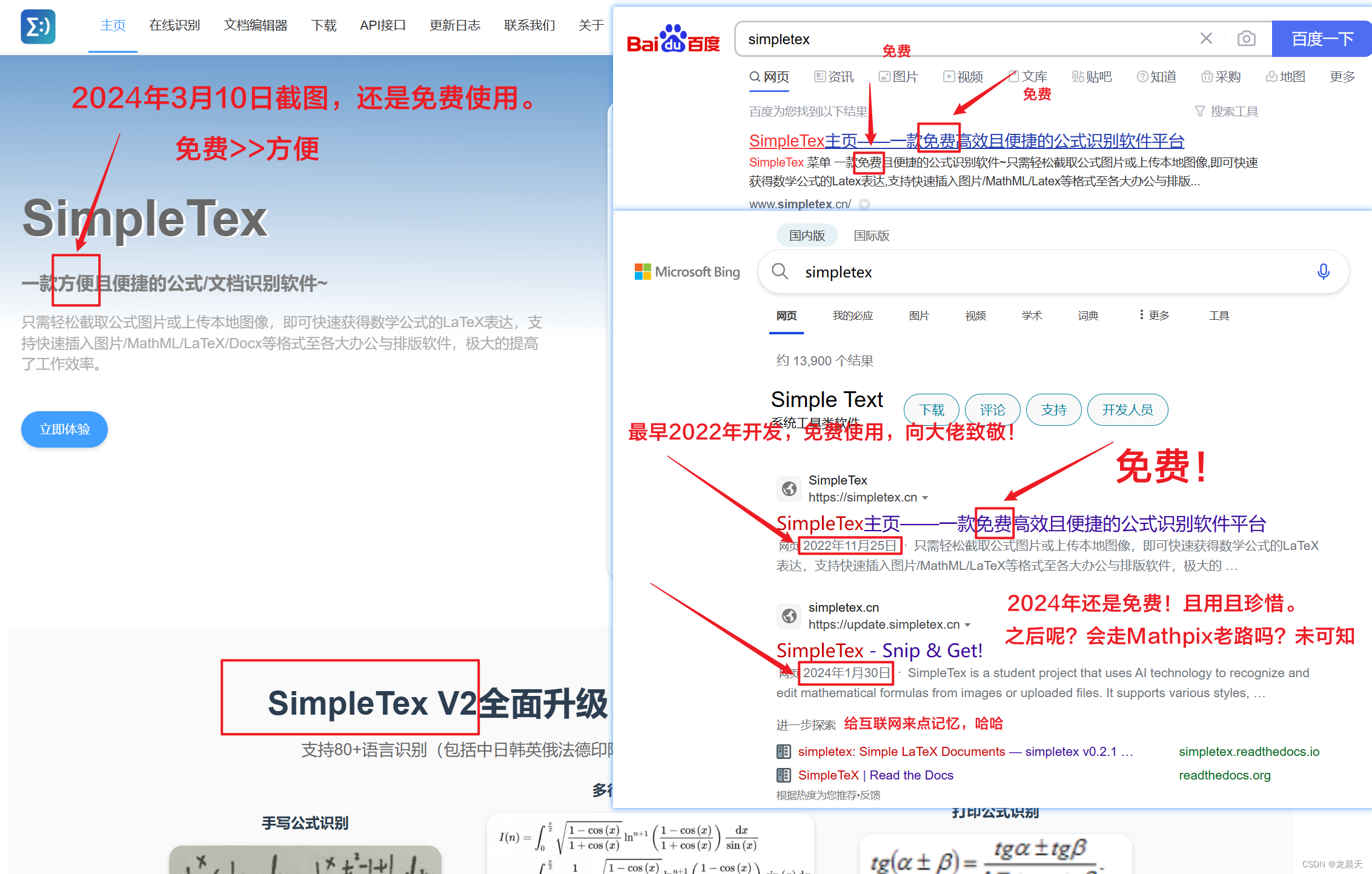
Task: Clear the Baidu search box with X icon
Action: click(x=1205, y=39)
